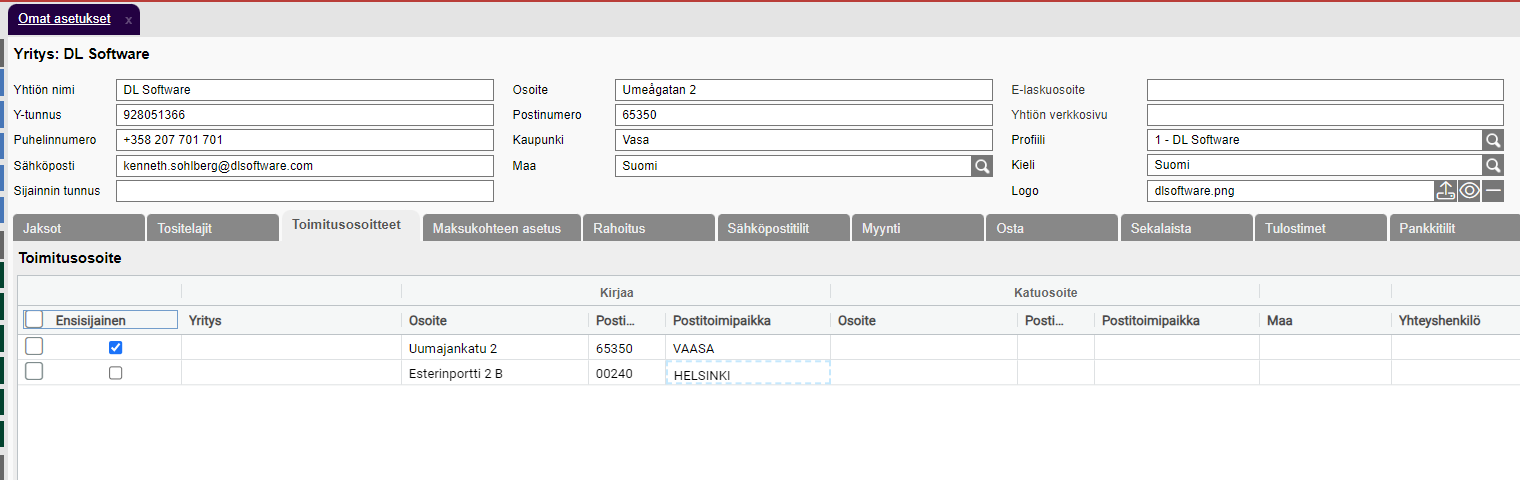1520x480 pixels.
Task: Go to the Sähköpostitilit tab
Action: [x=783, y=228]
